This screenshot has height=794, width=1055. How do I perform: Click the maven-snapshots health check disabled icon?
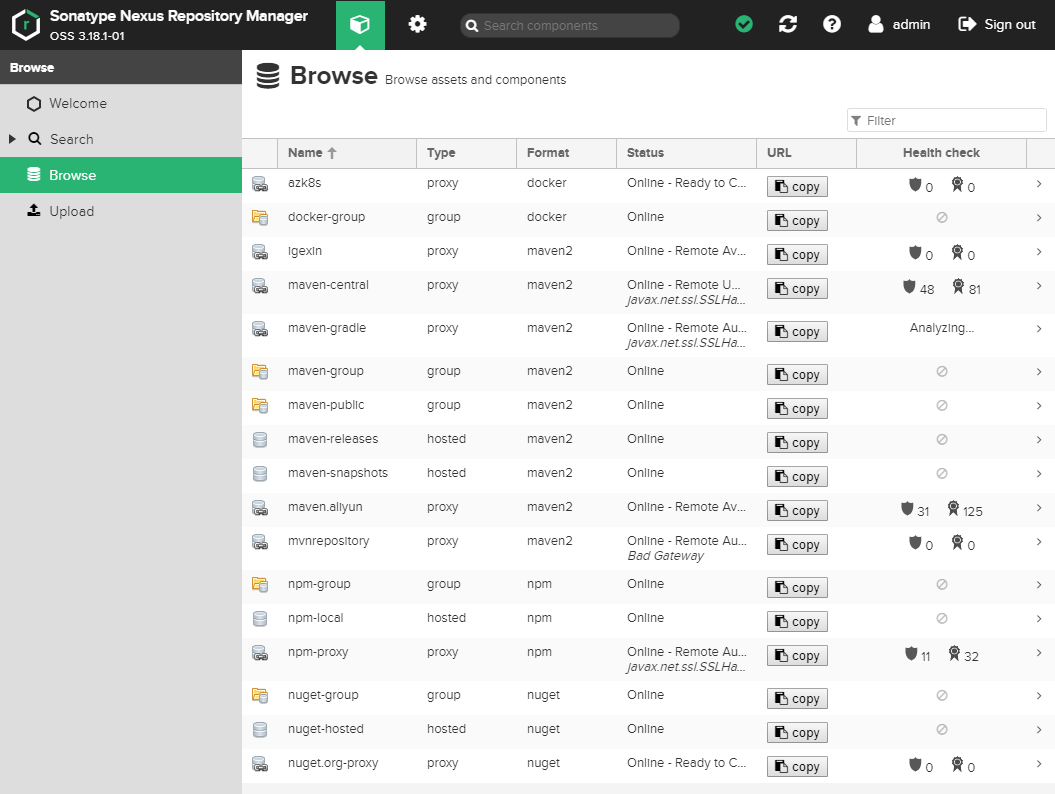(x=942, y=474)
